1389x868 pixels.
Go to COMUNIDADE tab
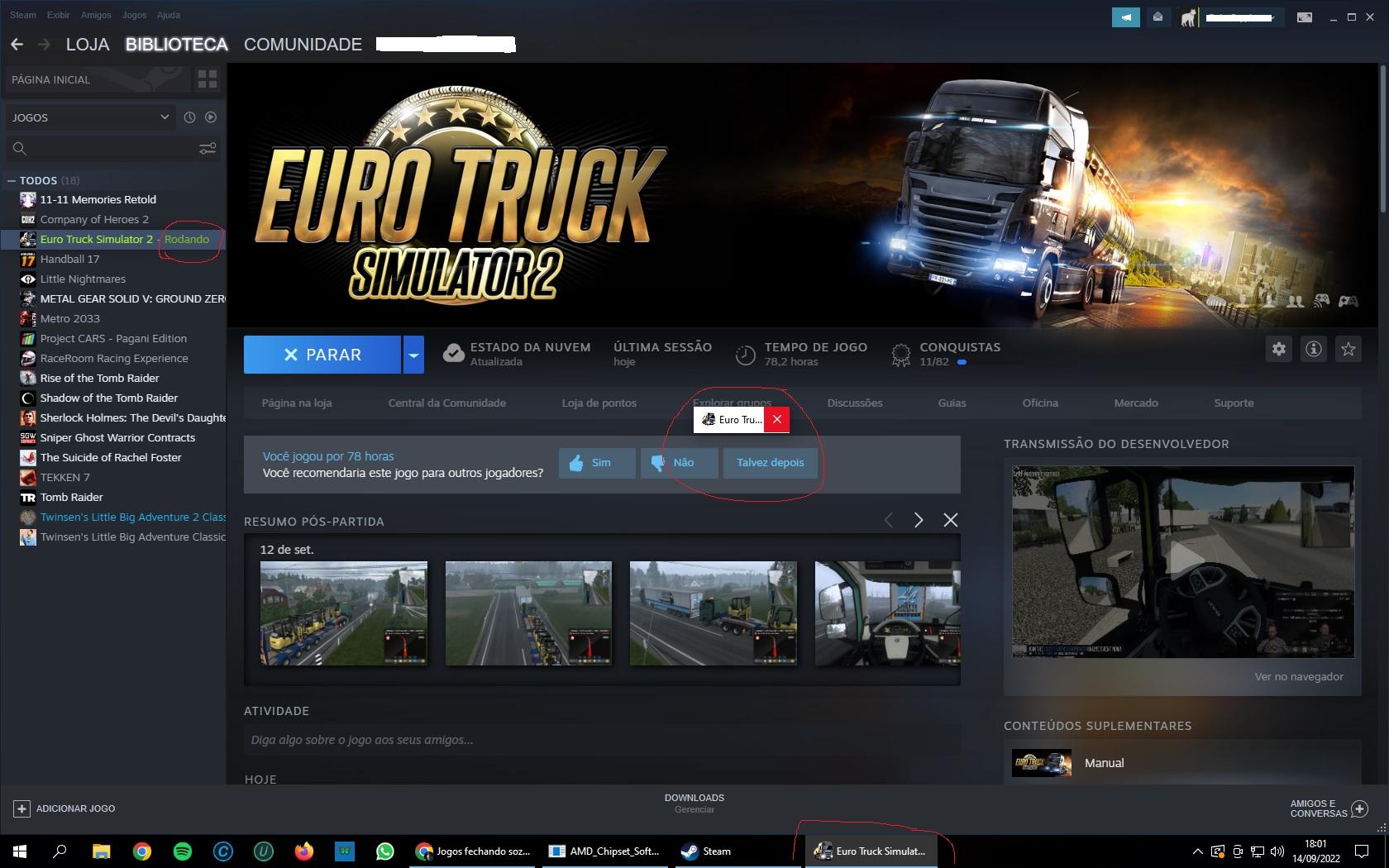[303, 45]
